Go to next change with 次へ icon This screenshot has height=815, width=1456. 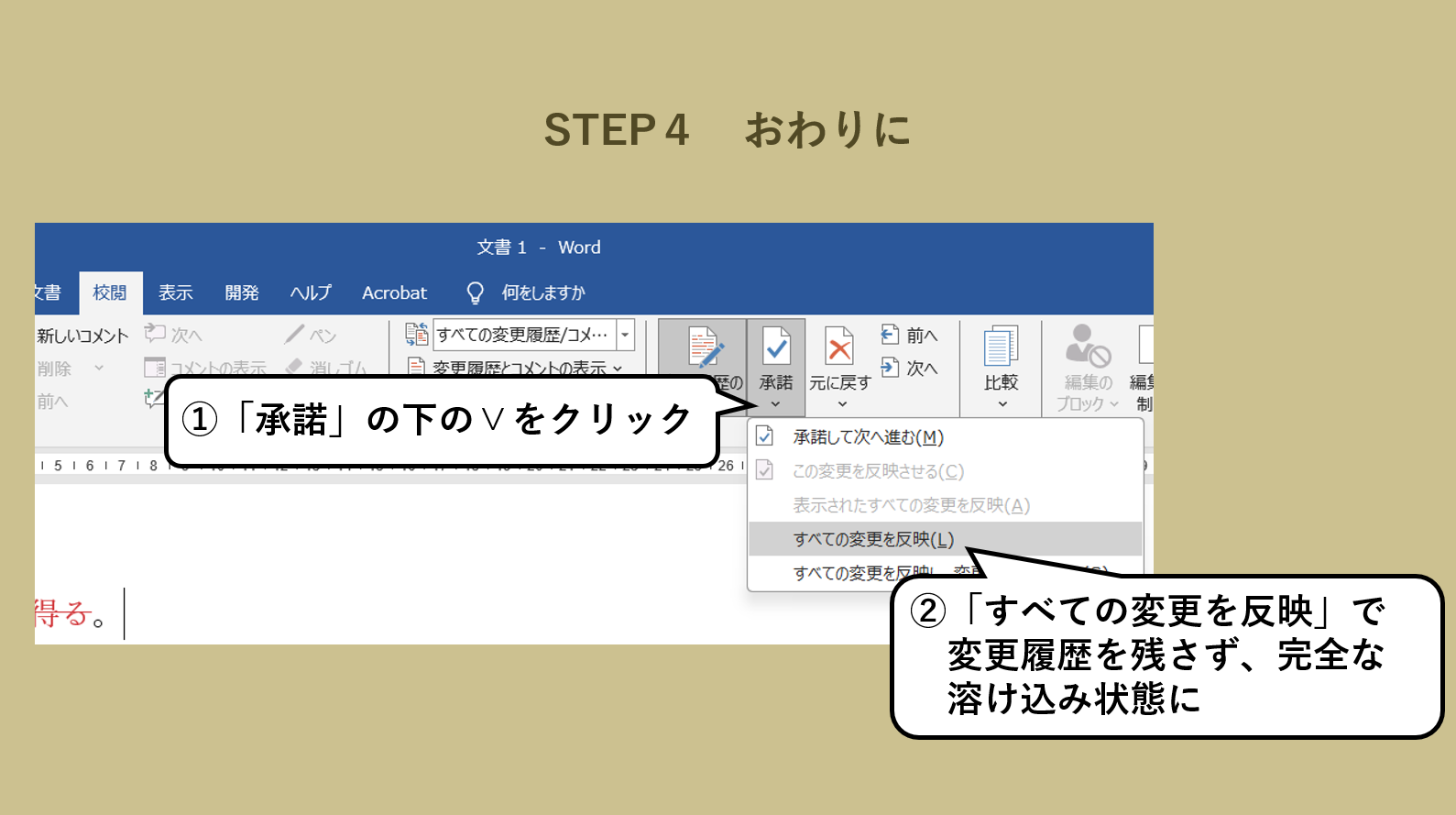(x=890, y=368)
